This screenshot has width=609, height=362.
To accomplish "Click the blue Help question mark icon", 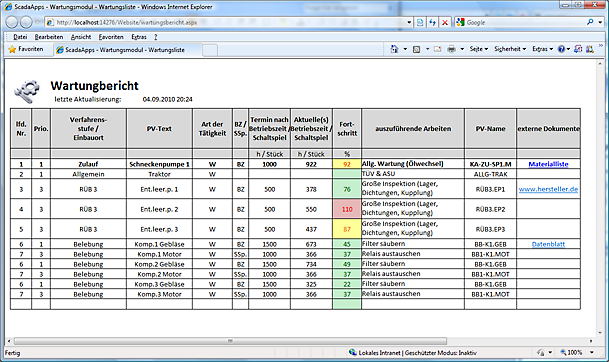I will click(561, 49).
